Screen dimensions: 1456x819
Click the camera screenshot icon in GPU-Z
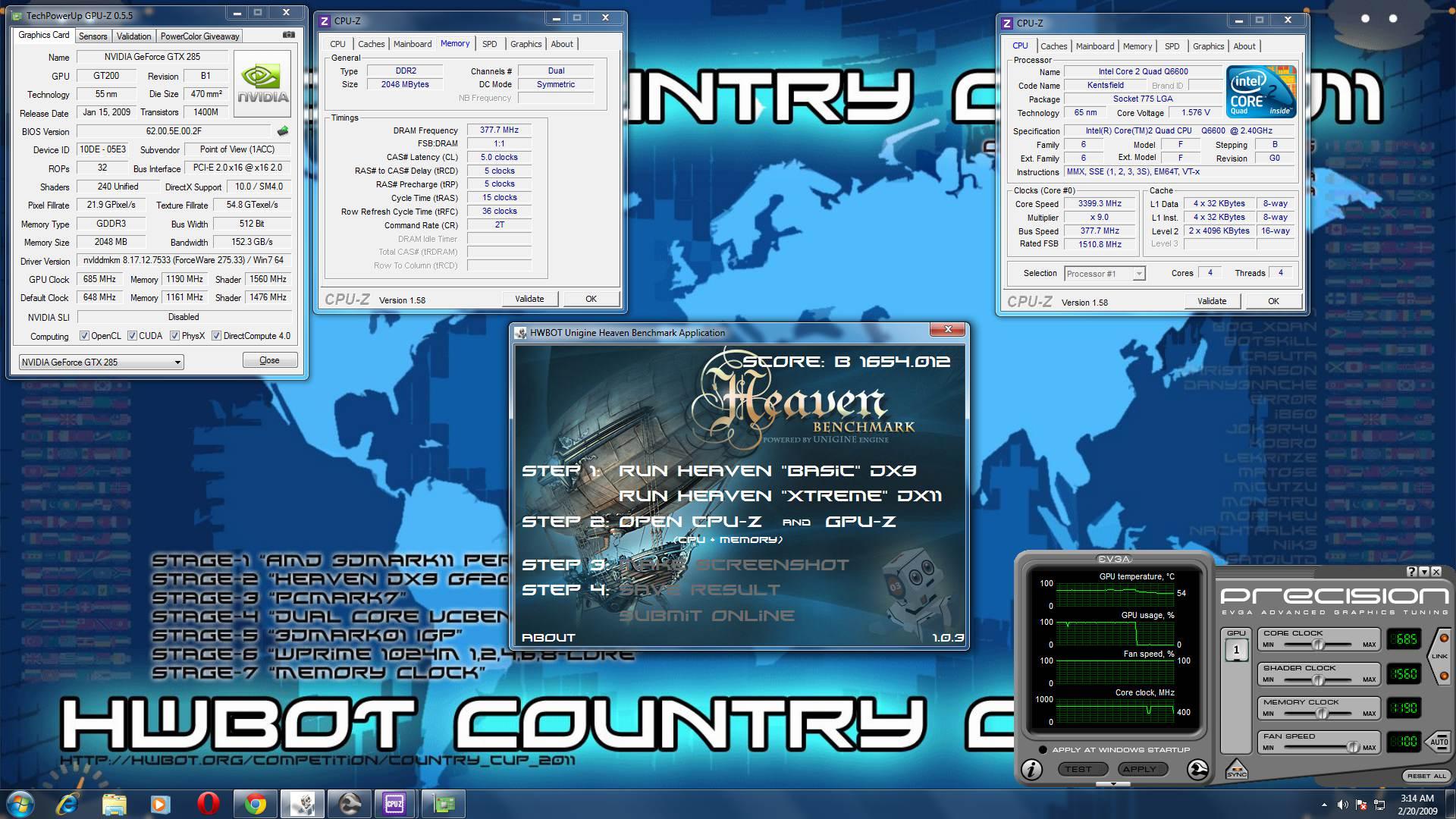[x=288, y=35]
